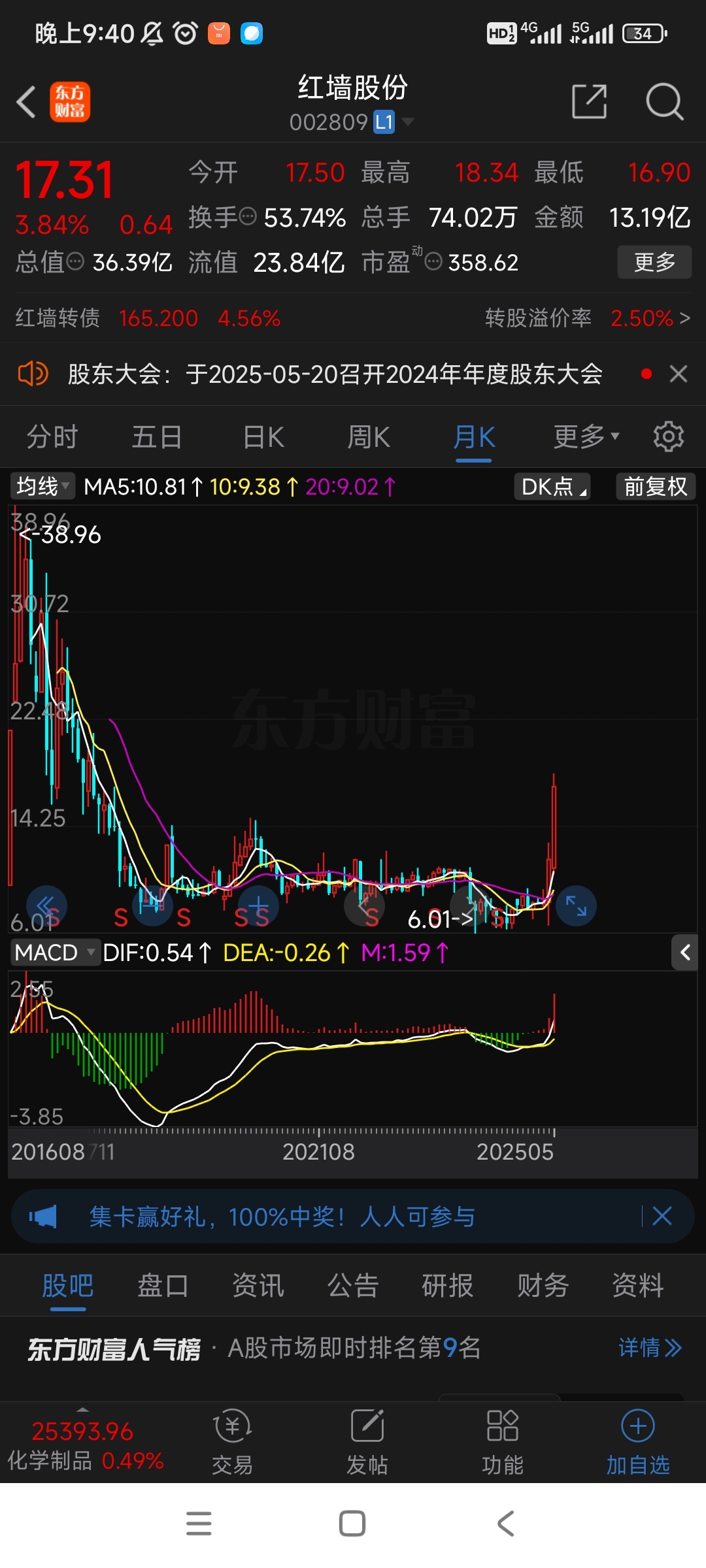Dismiss the 股东大会 notice with X
706x1568 pixels.
tap(679, 374)
